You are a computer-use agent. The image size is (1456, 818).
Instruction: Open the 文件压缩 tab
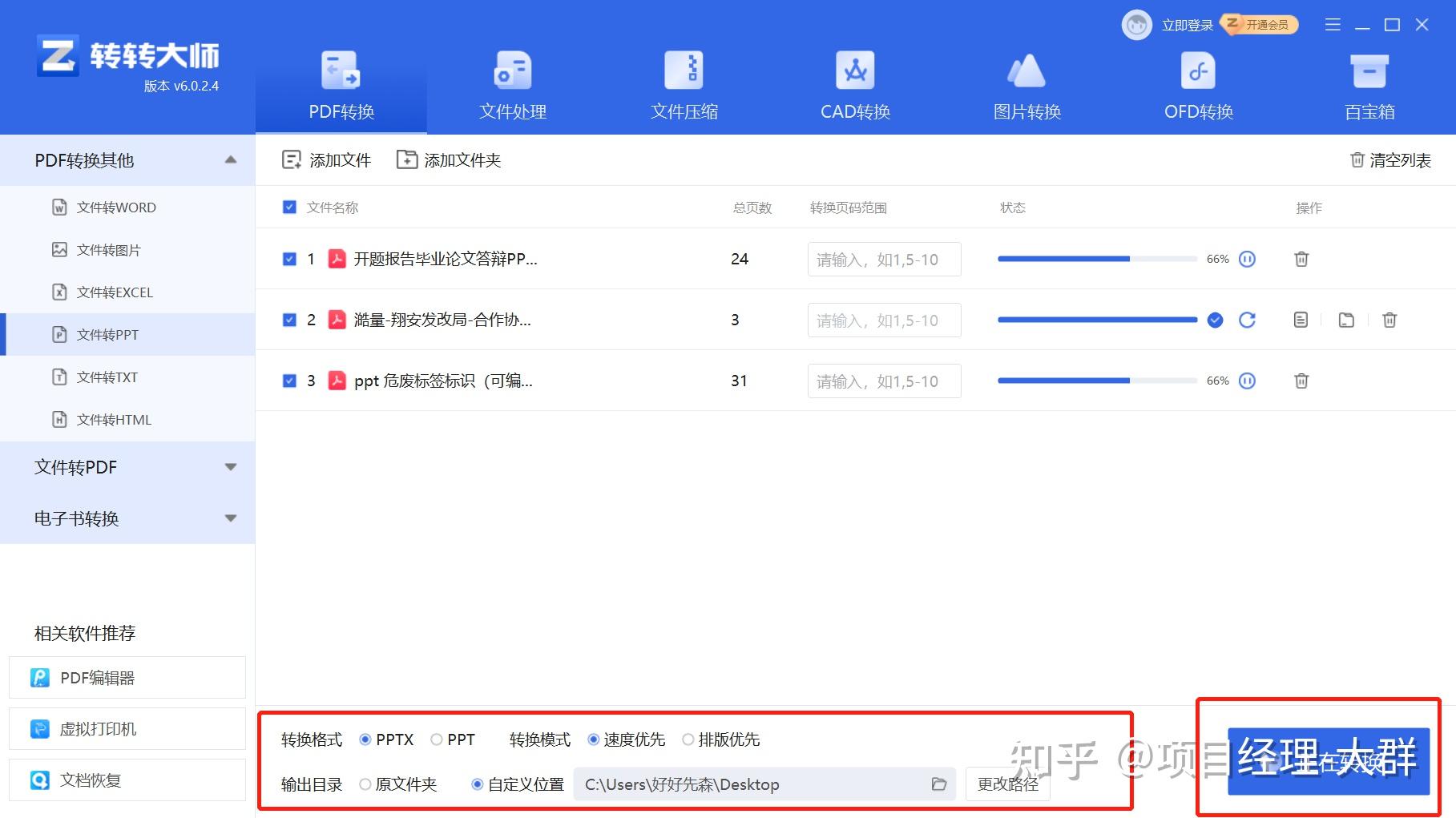(x=684, y=86)
